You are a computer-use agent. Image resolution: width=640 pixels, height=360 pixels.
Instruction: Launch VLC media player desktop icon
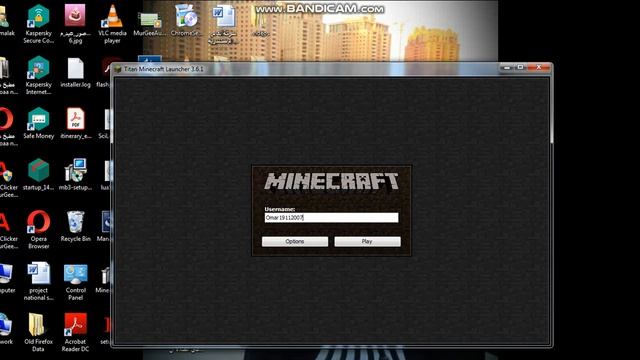pyautogui.click(x=112, y=24)
